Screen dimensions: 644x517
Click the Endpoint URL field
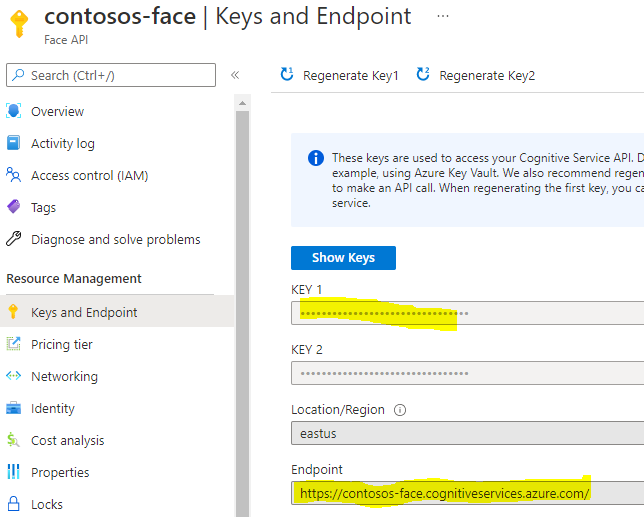467,493
